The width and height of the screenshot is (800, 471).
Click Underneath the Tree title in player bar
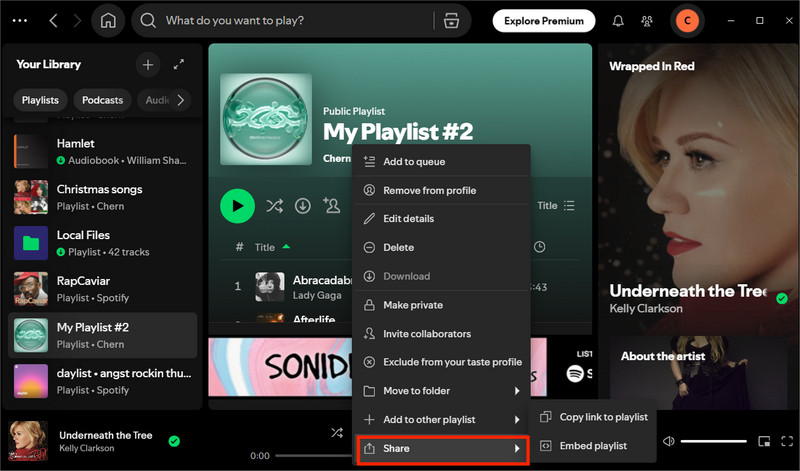coord(106,435)
